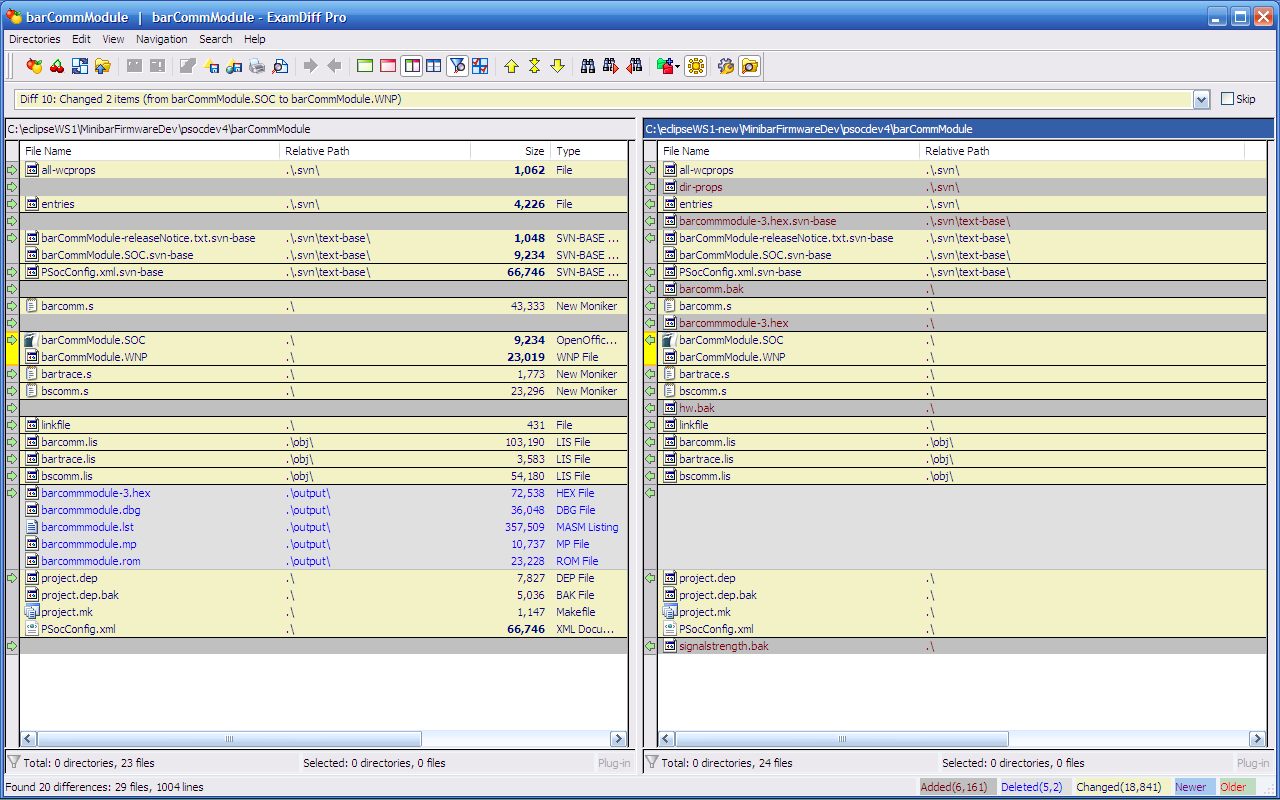Screen dimensions: 1280x800
Task: Click the binoculars Find icon
Action: click(588, 66)
